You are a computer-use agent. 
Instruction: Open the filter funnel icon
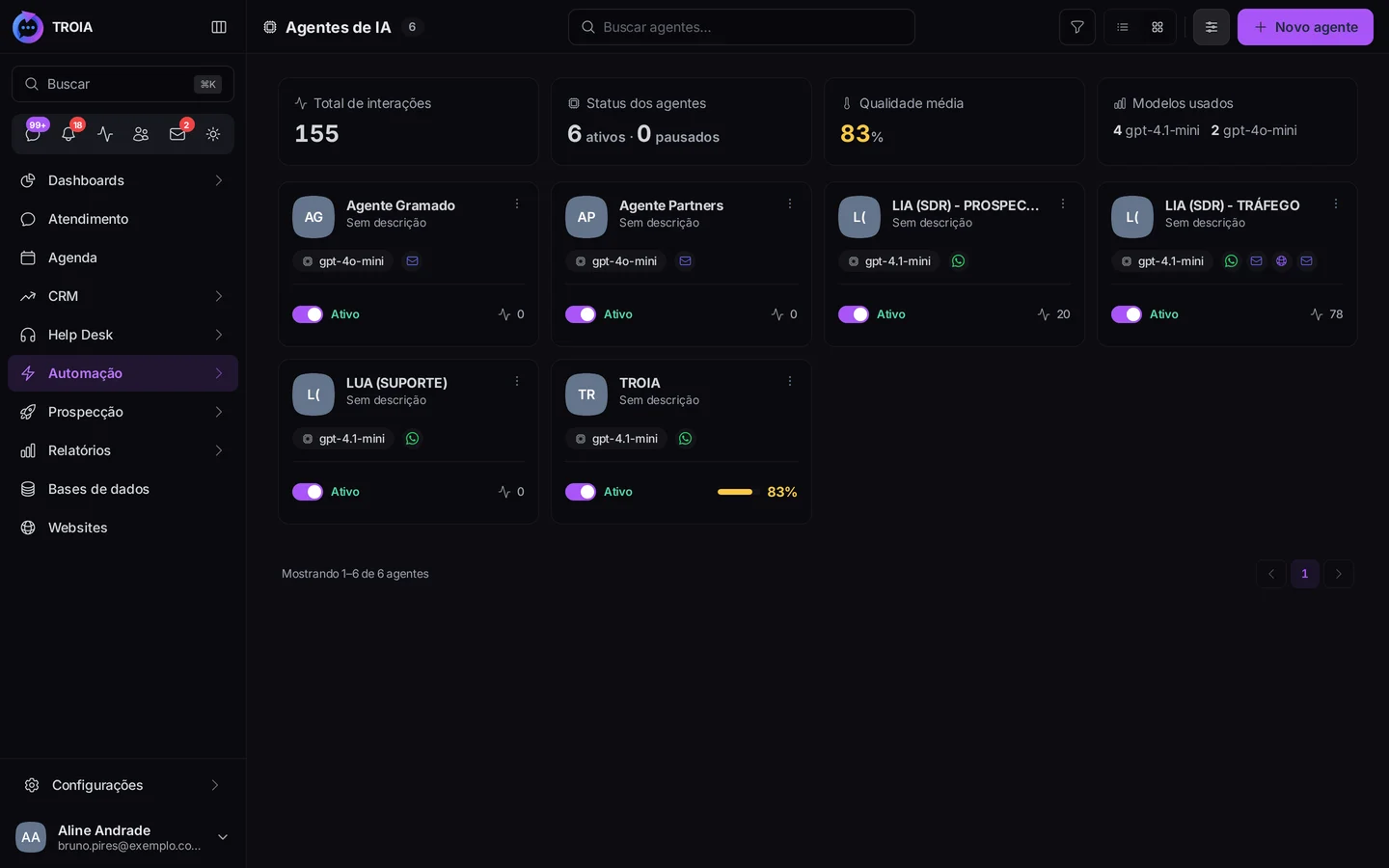[x=1076, y=27]
